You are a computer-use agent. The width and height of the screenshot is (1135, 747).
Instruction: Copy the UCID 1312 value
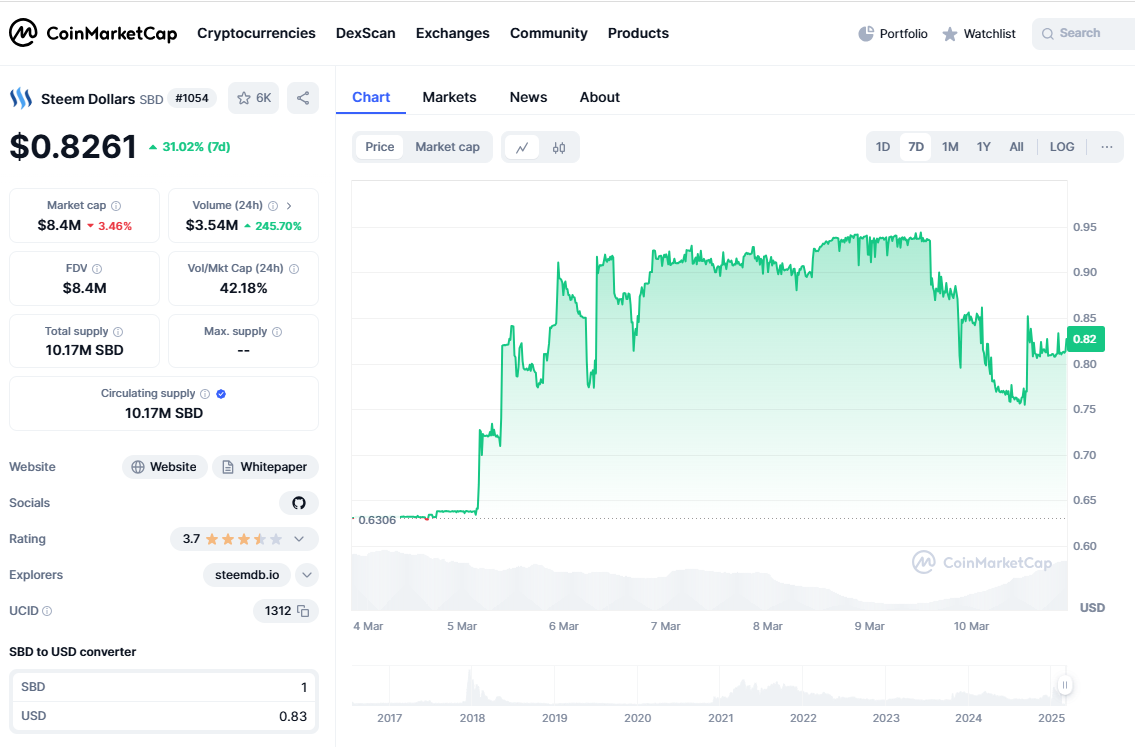(x=303, y=612)
